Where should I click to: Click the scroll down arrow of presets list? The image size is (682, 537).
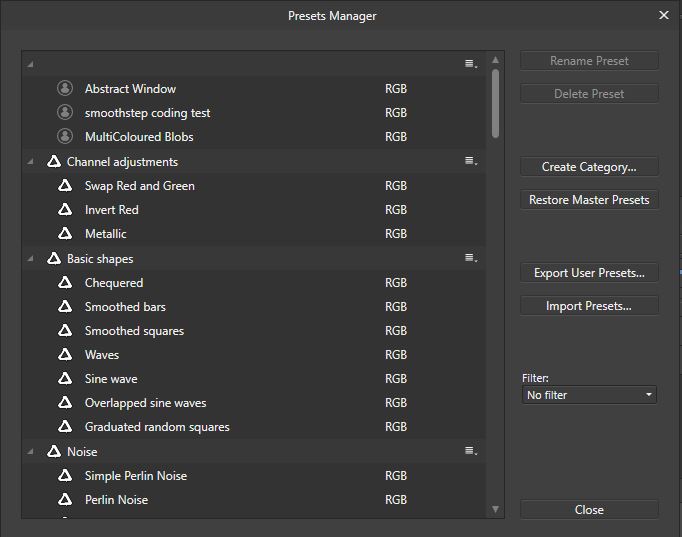point(496,509)
